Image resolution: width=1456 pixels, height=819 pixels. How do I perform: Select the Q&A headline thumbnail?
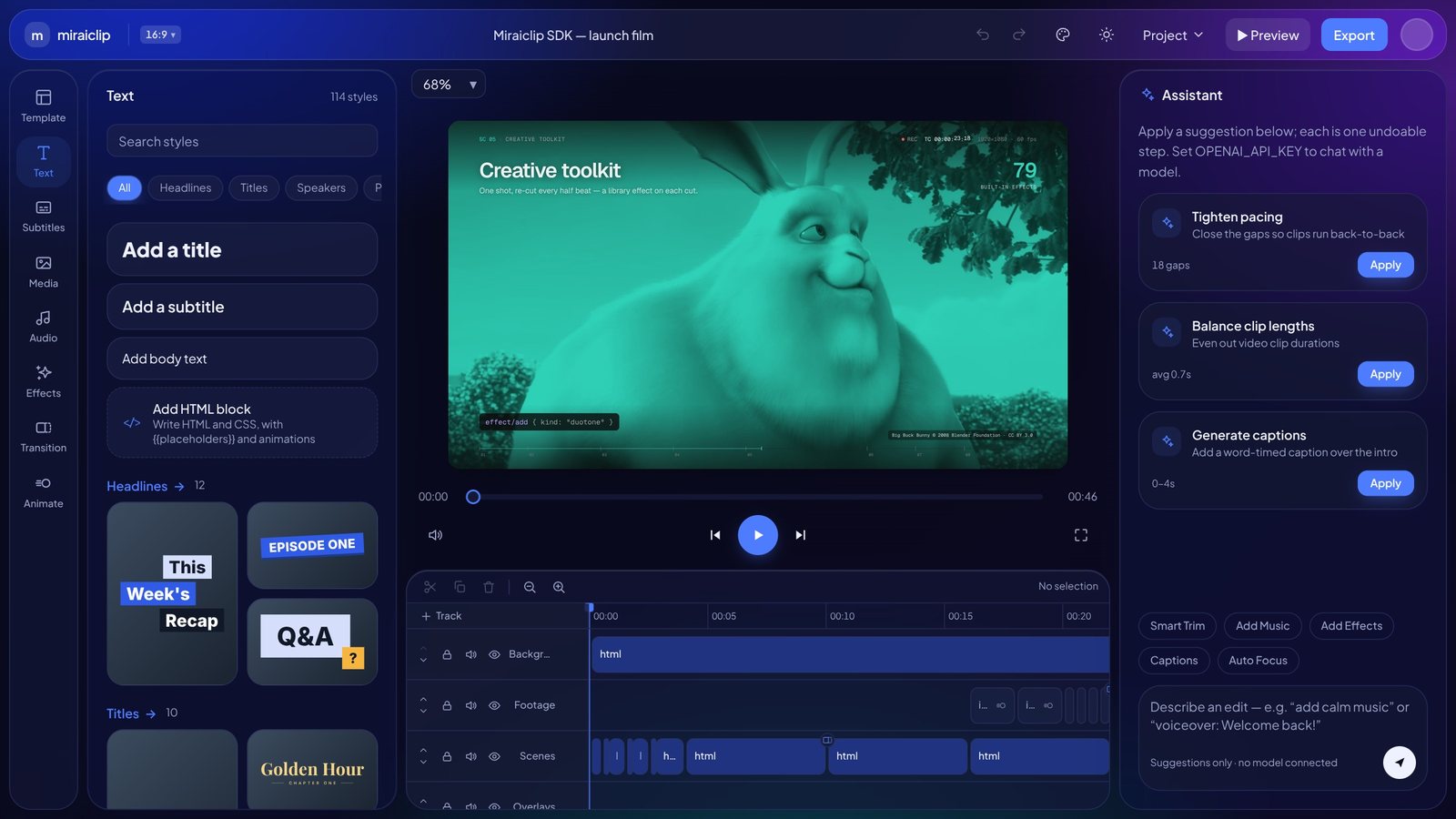coord(312,642)
